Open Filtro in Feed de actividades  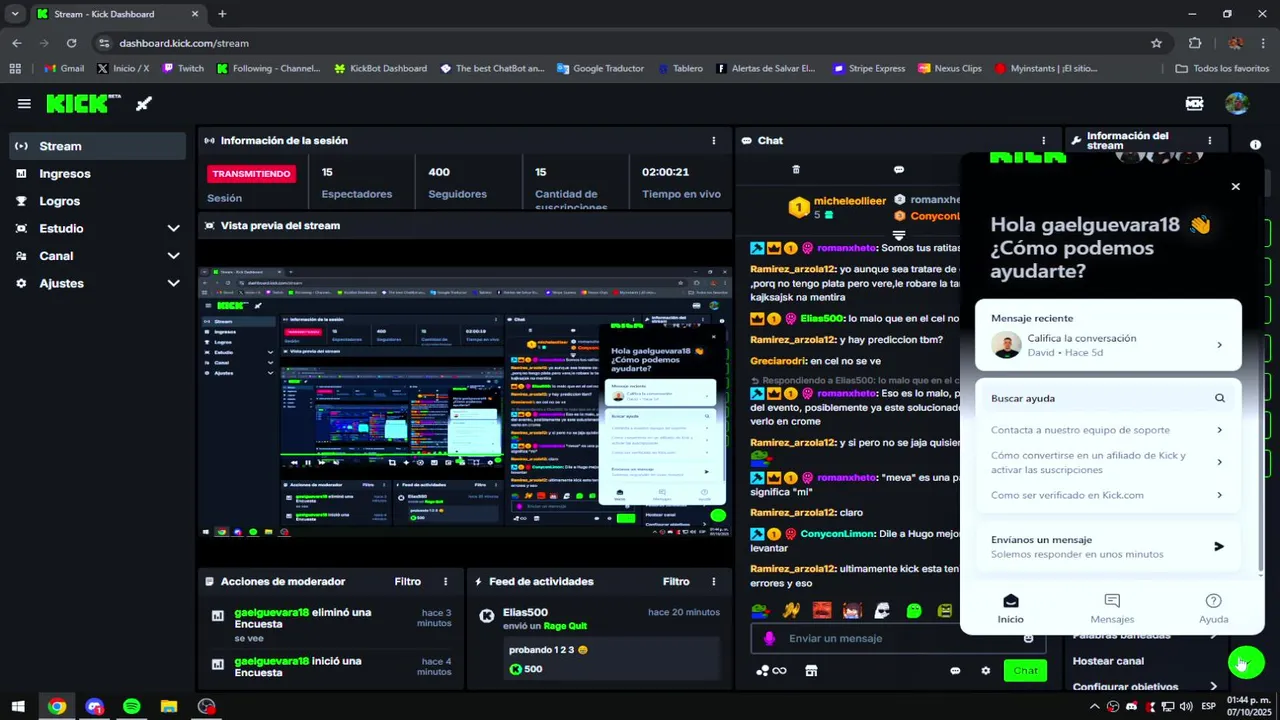pyautogui.click(x=676, y=581)
